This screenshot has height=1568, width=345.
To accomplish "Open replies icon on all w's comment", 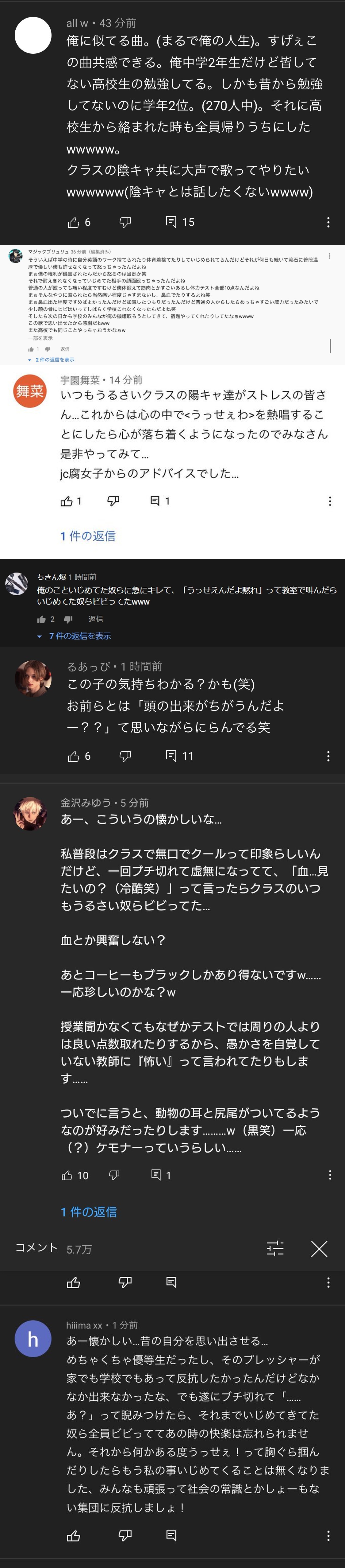I will (172, 222).
